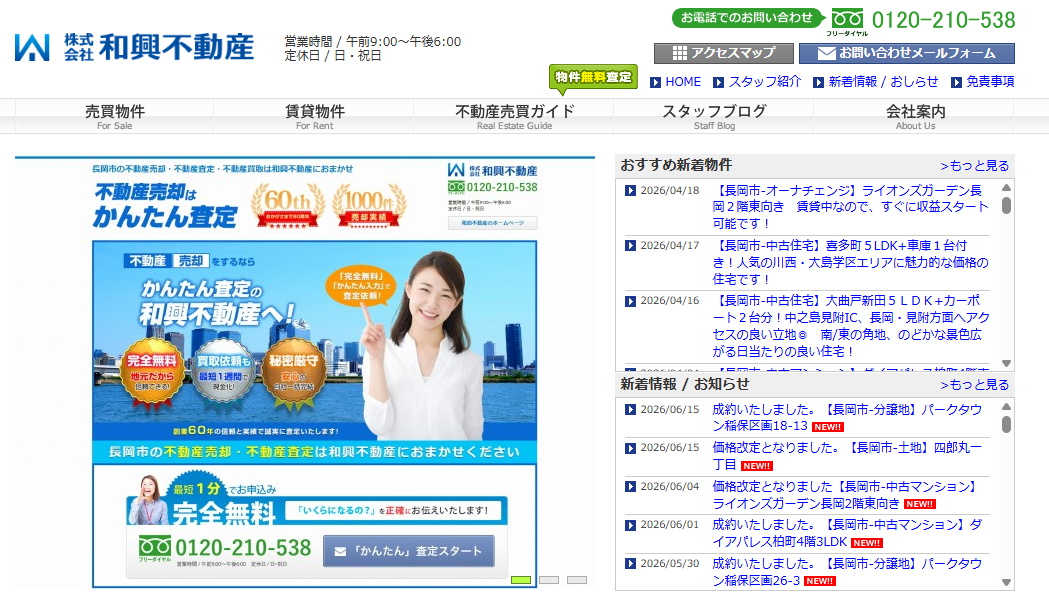Open 成約いたしました パークタウン稲保区画18-13 news
The height and width of the screenshot is (608, 1049).
coord(847,417)
